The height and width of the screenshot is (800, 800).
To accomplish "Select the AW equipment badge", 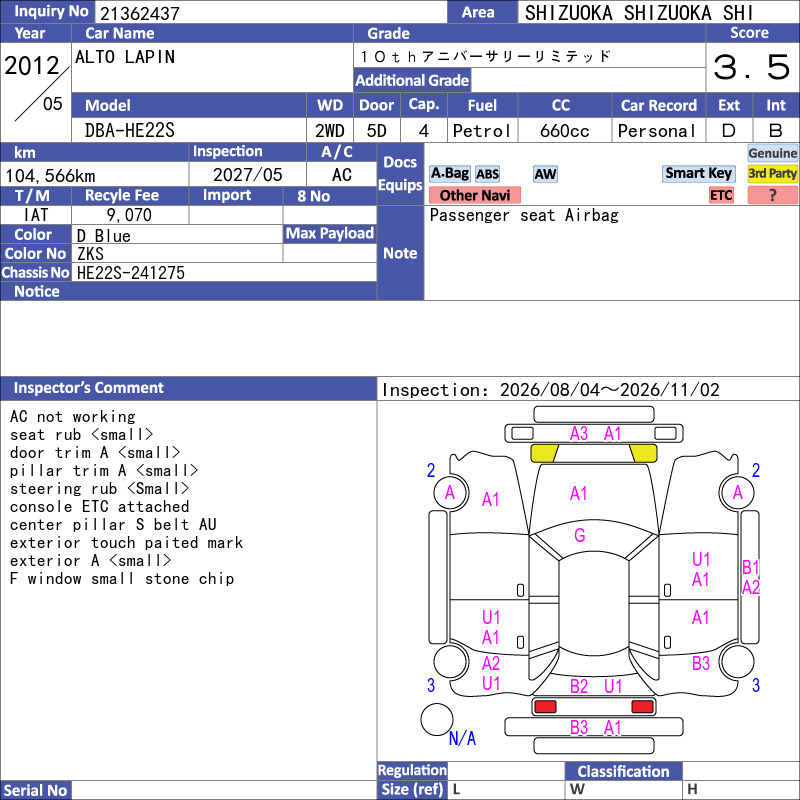I will pyautogui.click(x=545, y=174).
